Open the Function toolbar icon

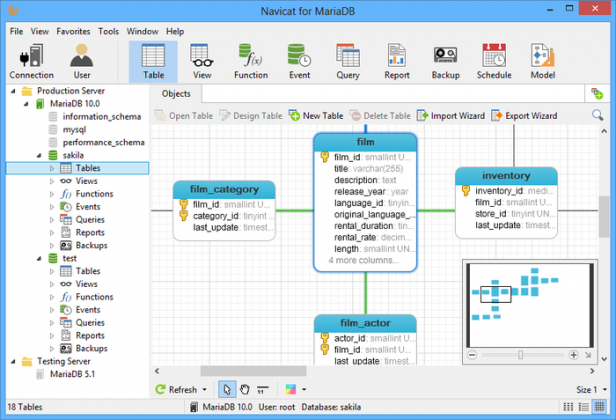tap(251, 60)
